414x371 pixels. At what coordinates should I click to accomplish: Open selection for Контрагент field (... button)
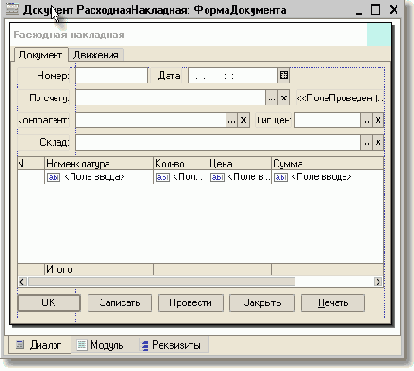point(231,120)
